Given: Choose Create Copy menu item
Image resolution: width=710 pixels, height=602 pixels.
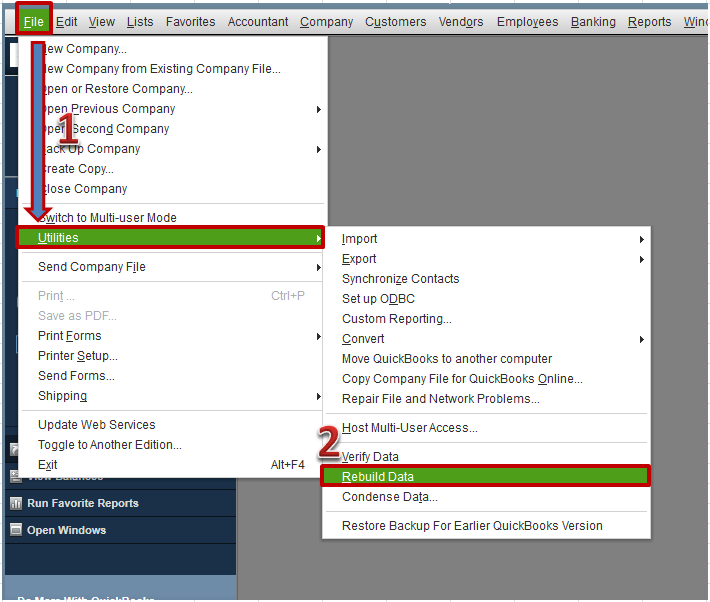Looking at the screenshot, I should (x=76, y=169).
